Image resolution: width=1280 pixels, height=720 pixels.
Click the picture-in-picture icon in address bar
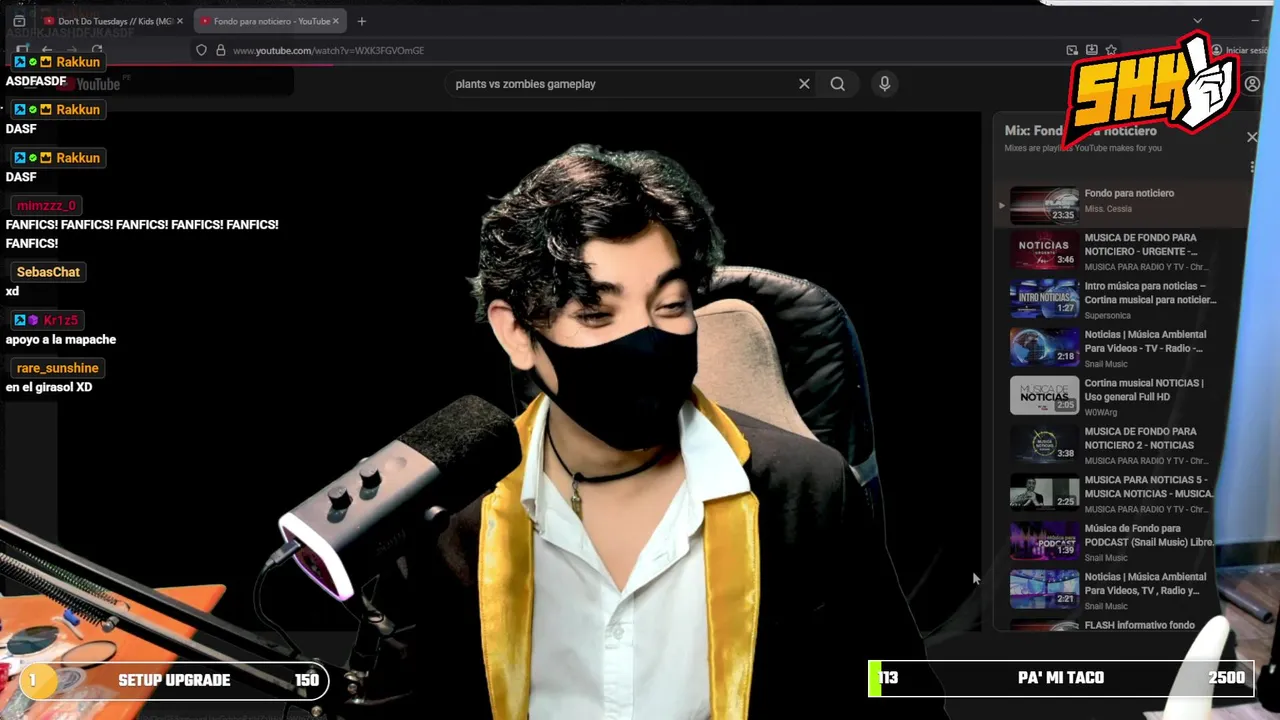coord(1072,50)
